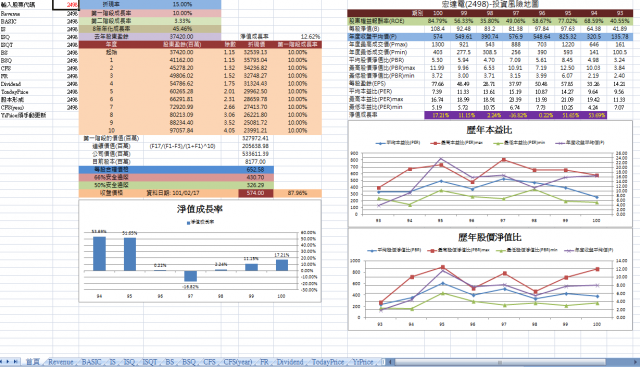Select the 50%安全邊際 value 326.29

[256, 185]
